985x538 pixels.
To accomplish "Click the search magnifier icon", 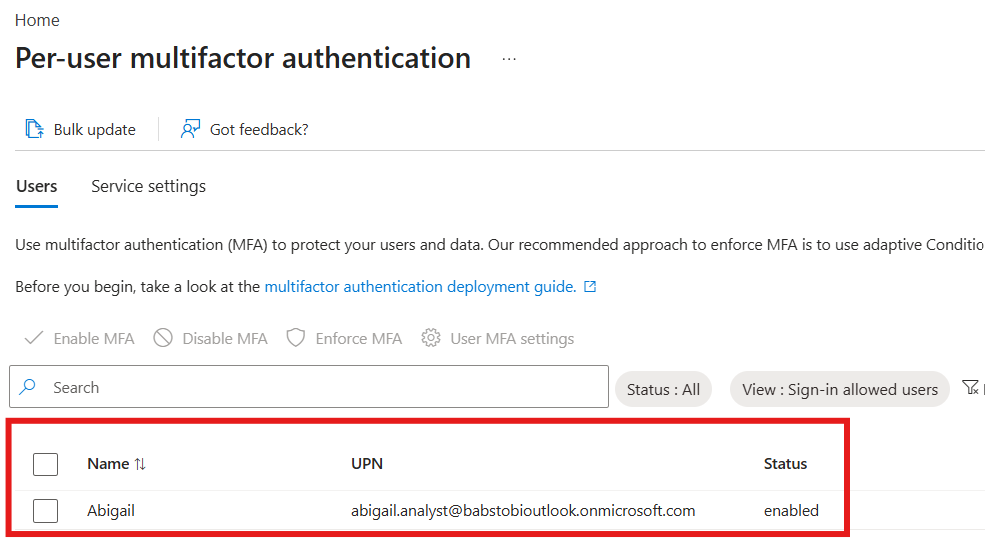I will [x=28, y=387].
